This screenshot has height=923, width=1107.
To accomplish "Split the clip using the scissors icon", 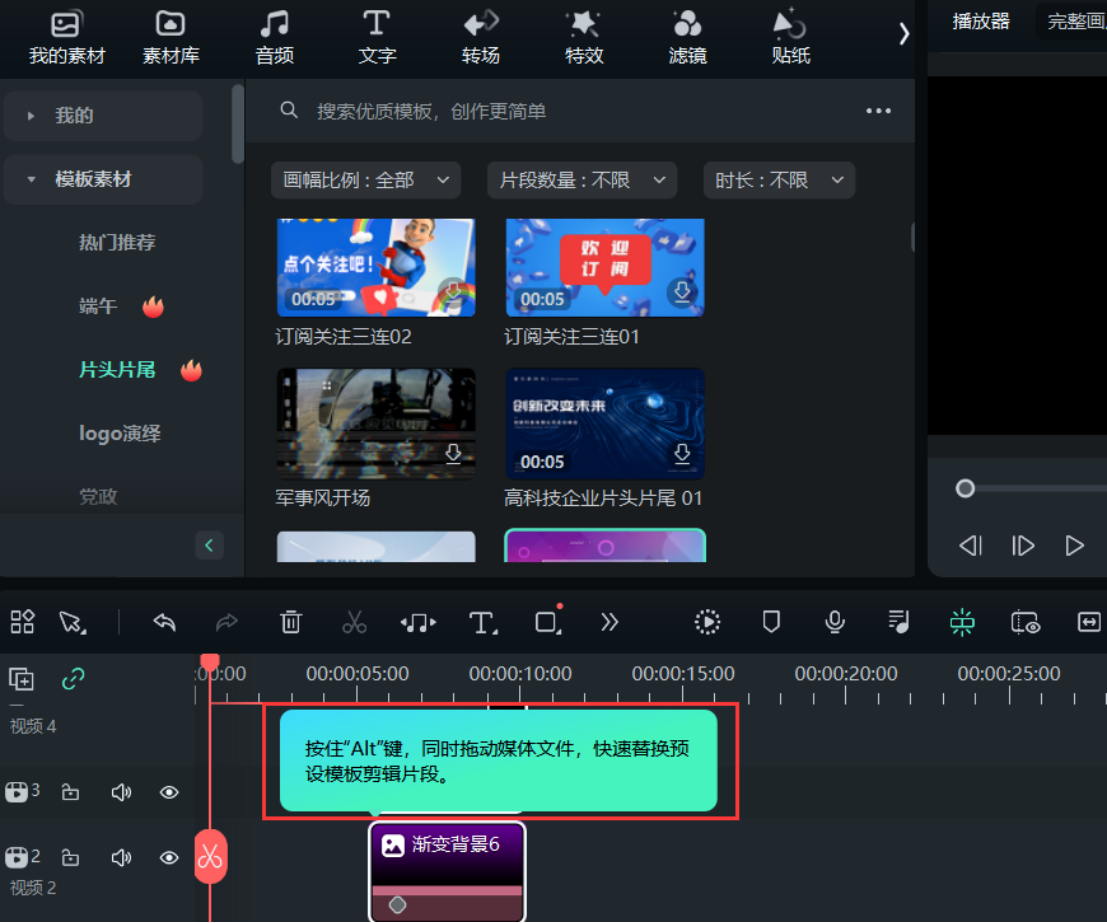I will tap(355, 622).
